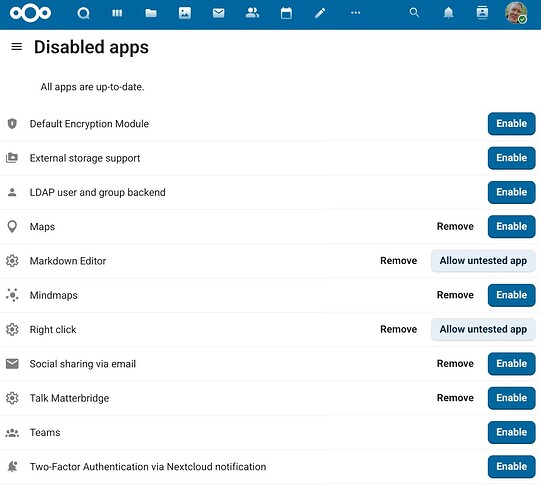Open the Photos app icon

[185, 13]
